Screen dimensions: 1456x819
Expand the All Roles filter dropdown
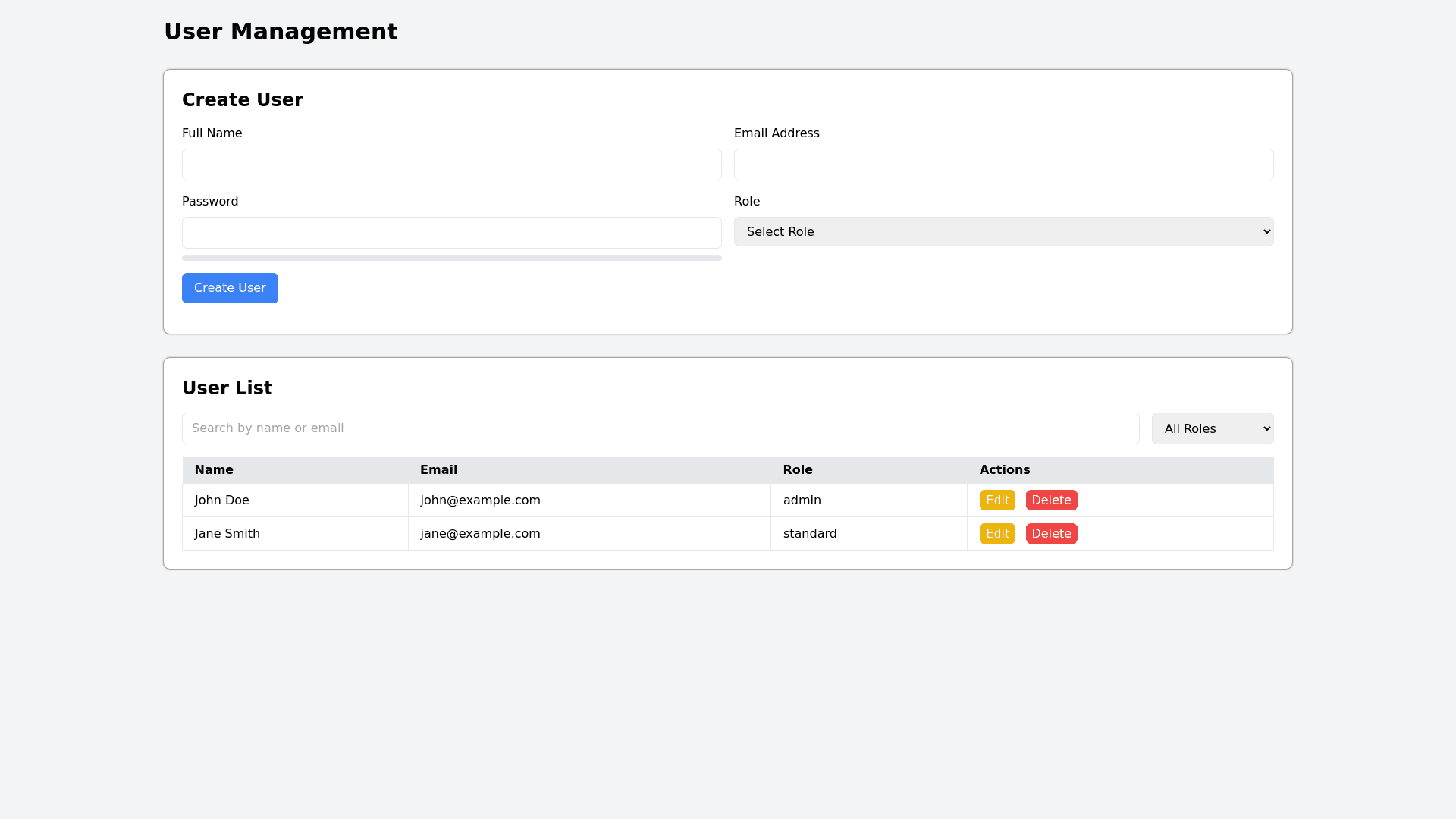[x=1212, y=428]
